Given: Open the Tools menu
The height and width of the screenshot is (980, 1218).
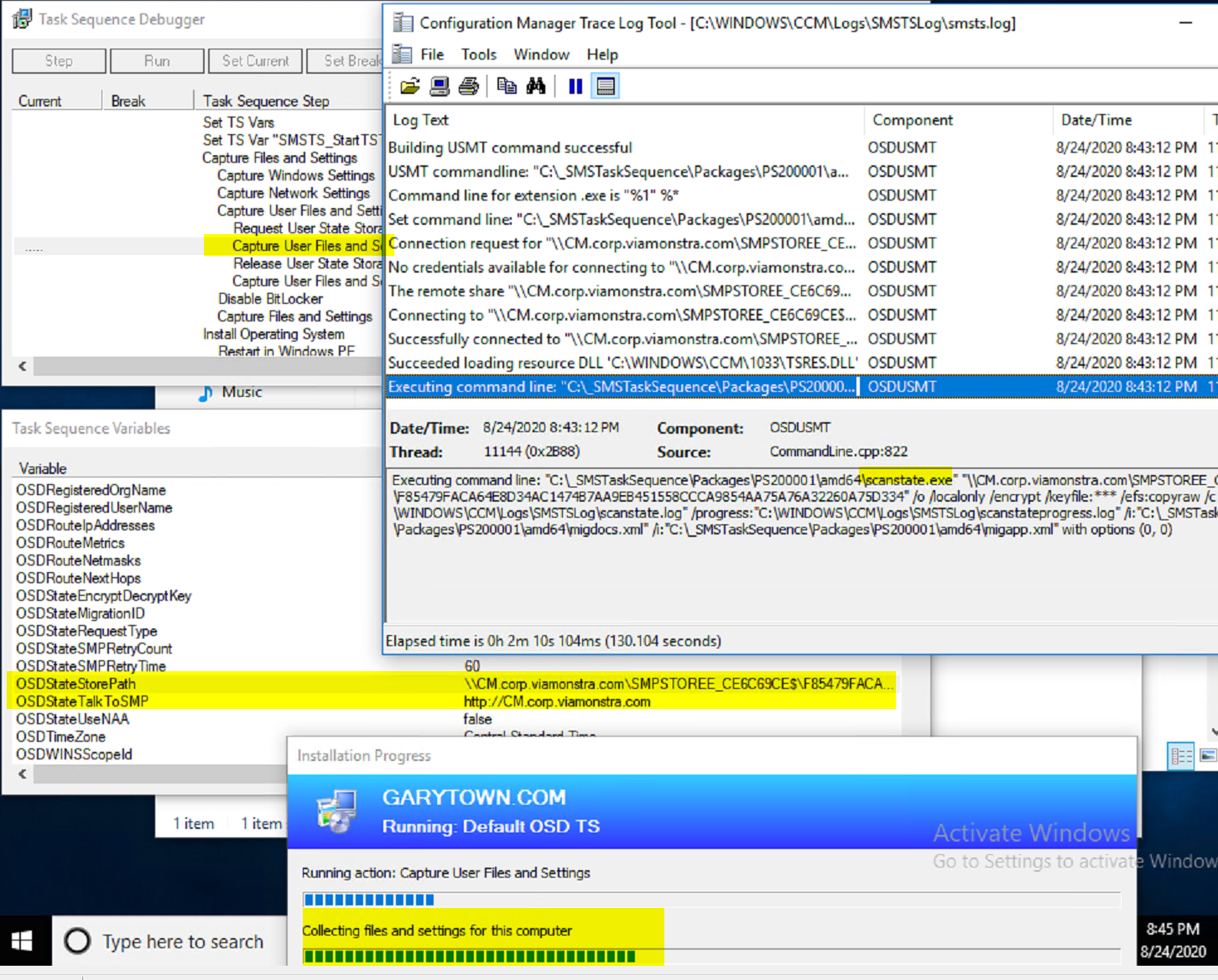Looking at the screenshot, I should click(x=478, y=55).
